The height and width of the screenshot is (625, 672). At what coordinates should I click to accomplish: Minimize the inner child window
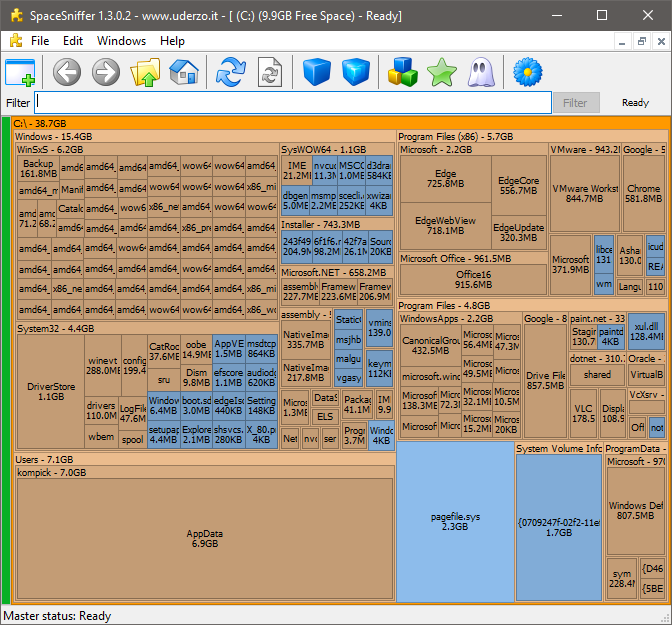[622, 42]
